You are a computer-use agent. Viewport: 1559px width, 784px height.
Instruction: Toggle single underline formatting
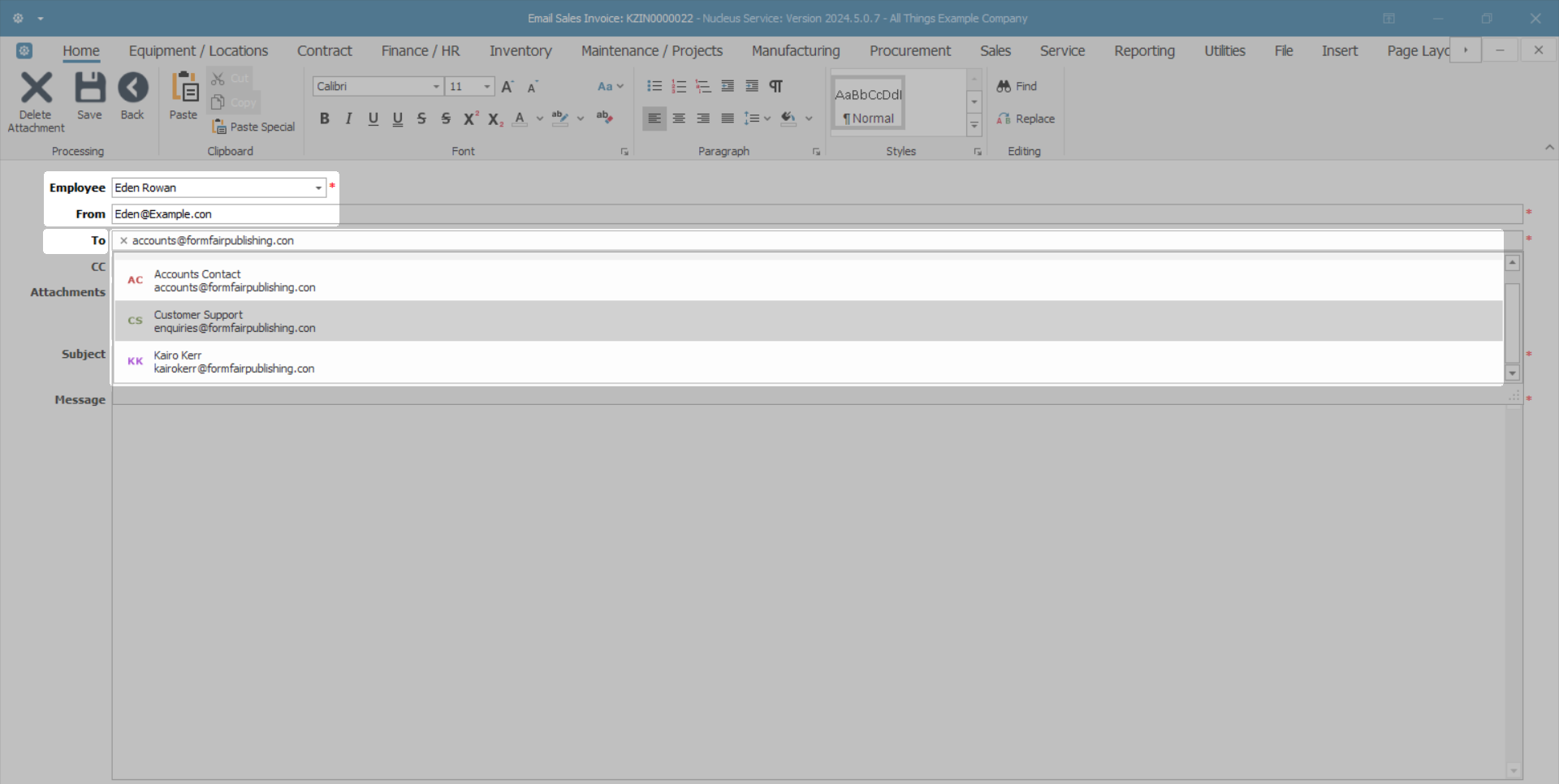coord(374,118)
